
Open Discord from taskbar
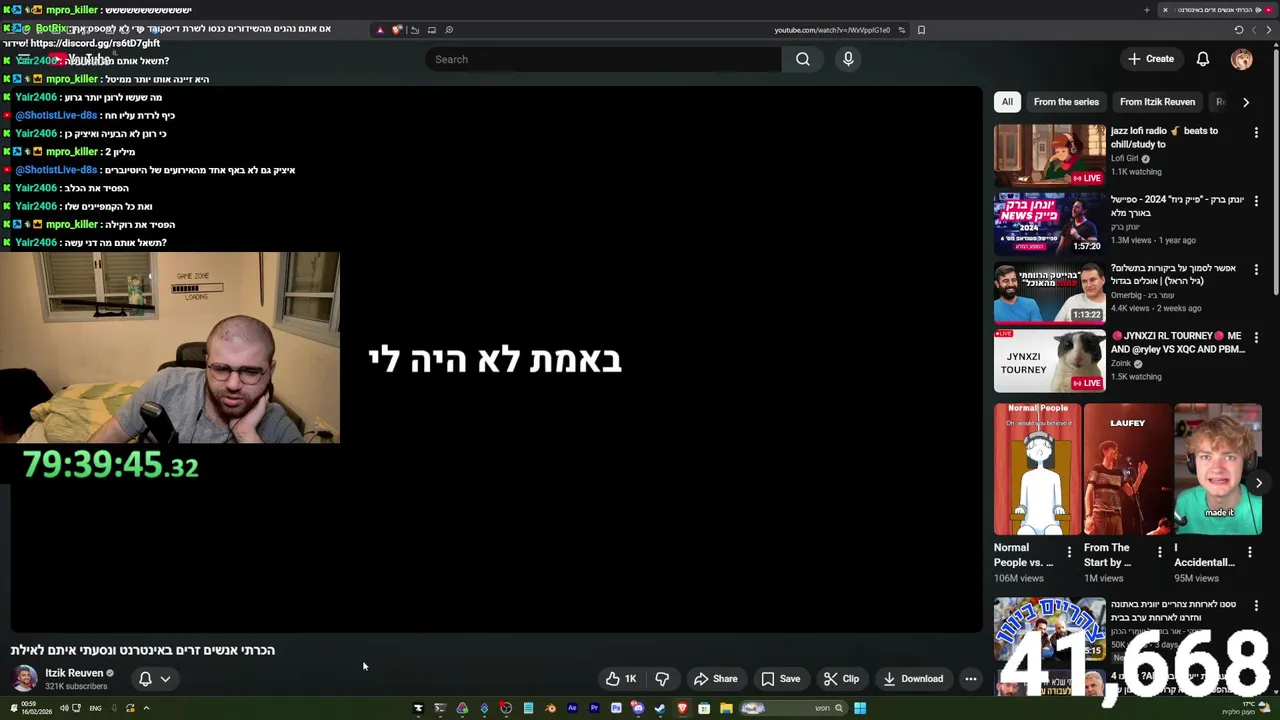point(638,708)
